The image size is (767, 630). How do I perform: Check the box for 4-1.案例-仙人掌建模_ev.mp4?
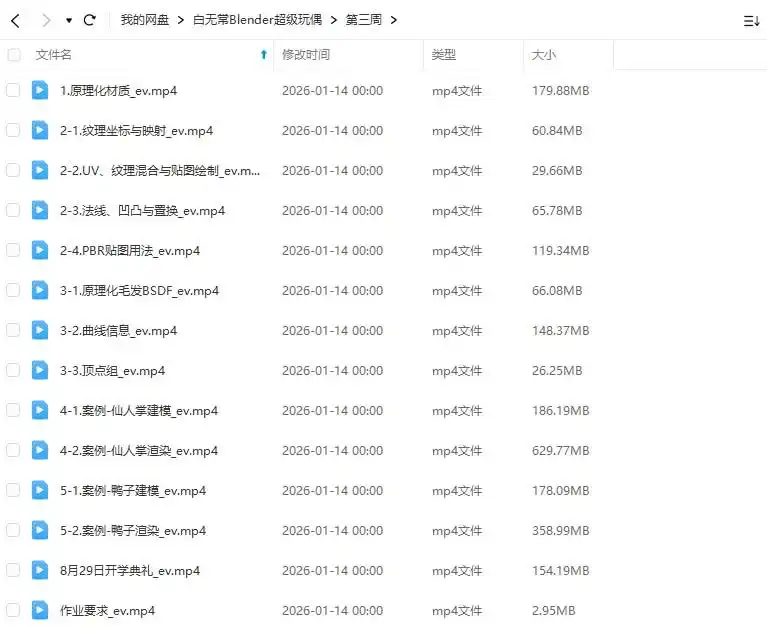click(13, 410)
